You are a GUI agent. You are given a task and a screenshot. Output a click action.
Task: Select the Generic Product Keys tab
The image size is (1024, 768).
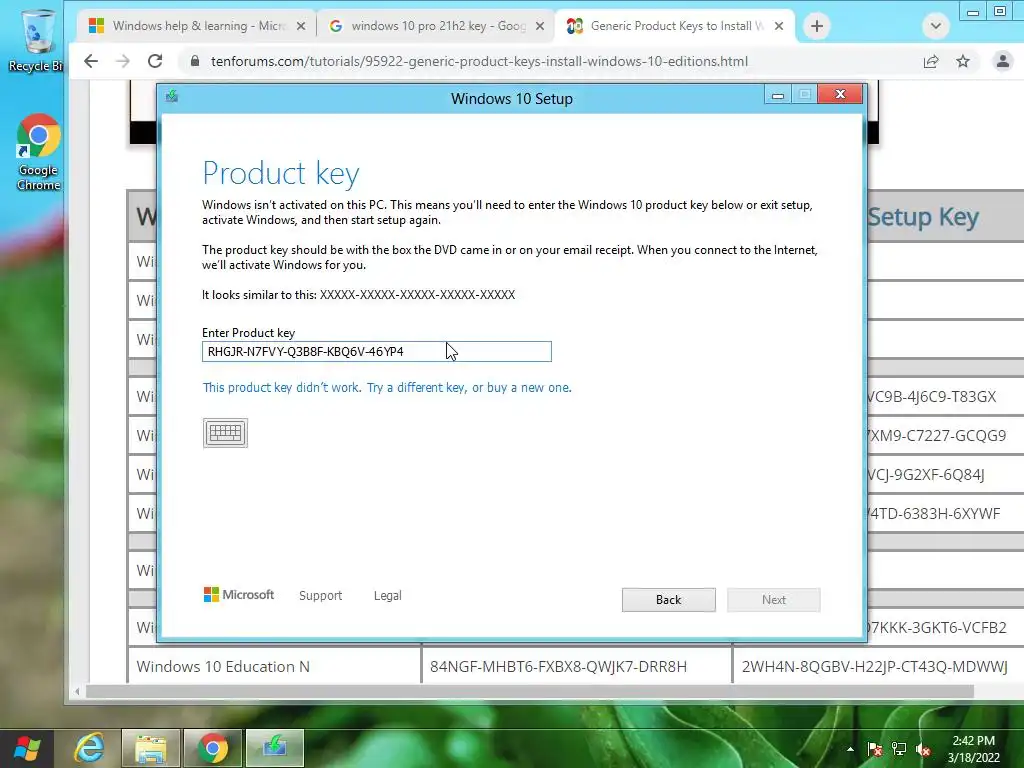(673, 26)
